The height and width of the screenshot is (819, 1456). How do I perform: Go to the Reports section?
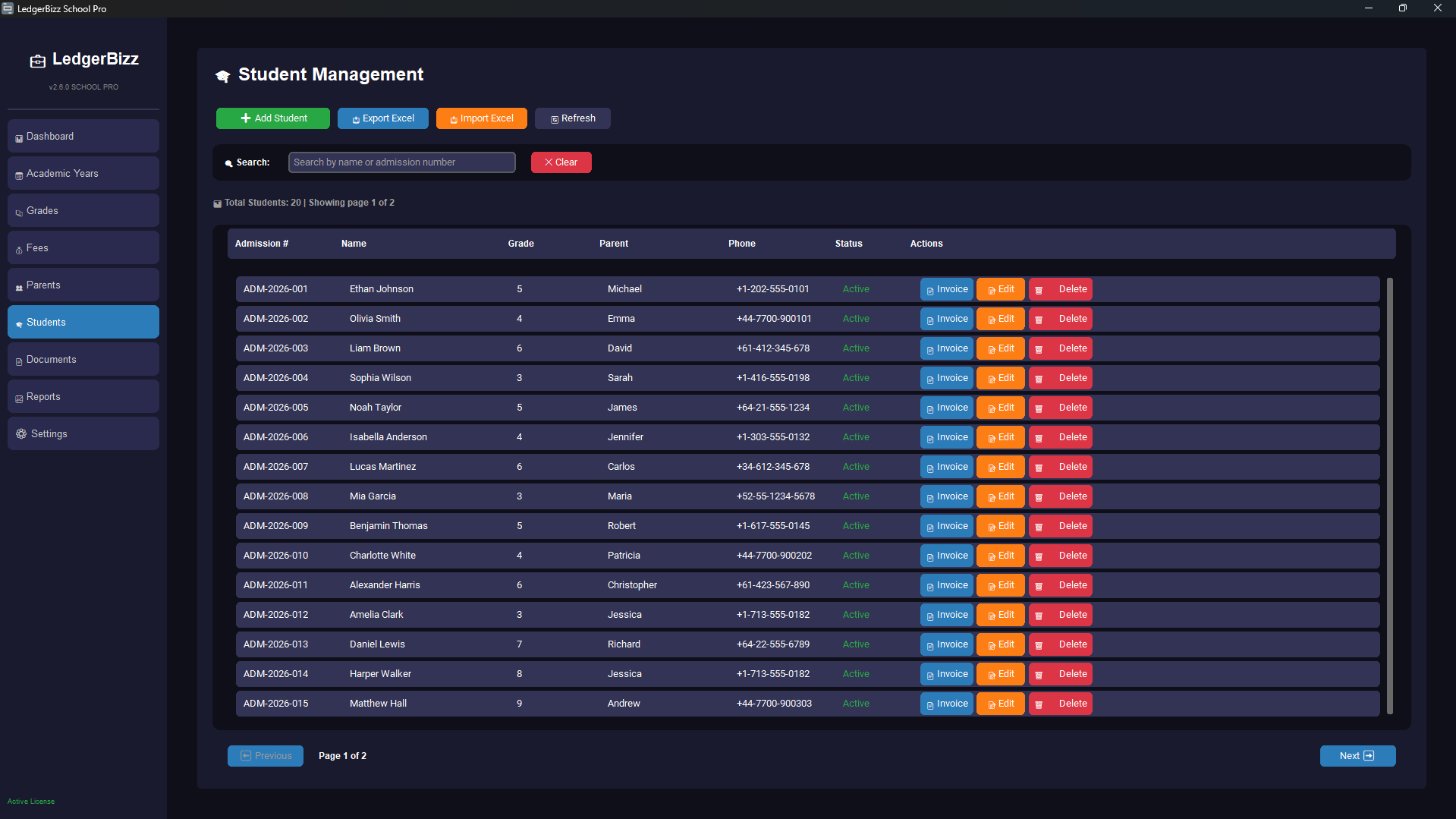(x=83, y=397)
